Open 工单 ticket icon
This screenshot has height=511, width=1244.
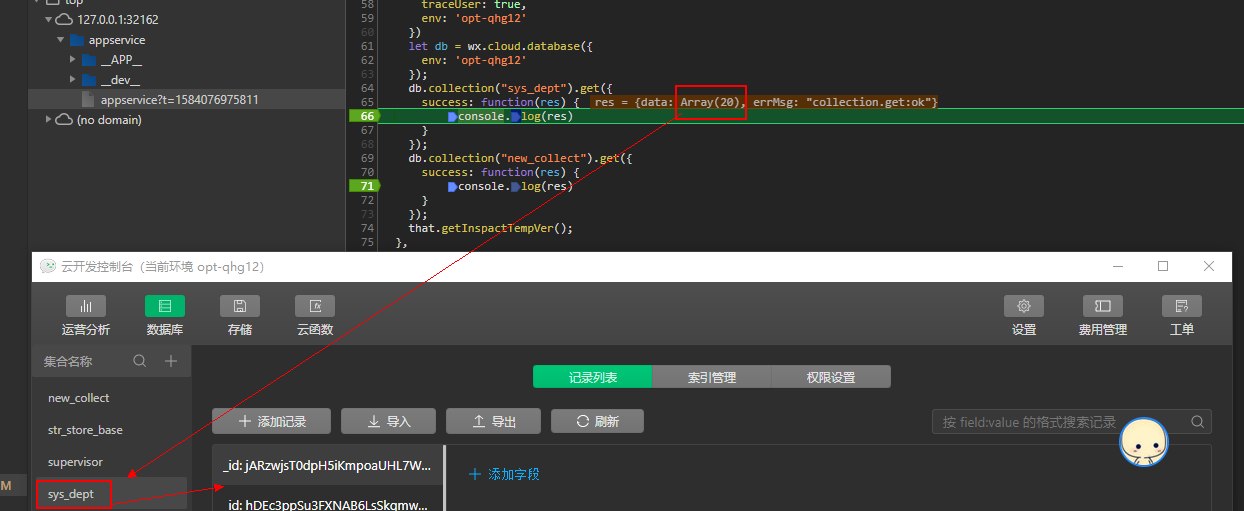click(1182, 306)
